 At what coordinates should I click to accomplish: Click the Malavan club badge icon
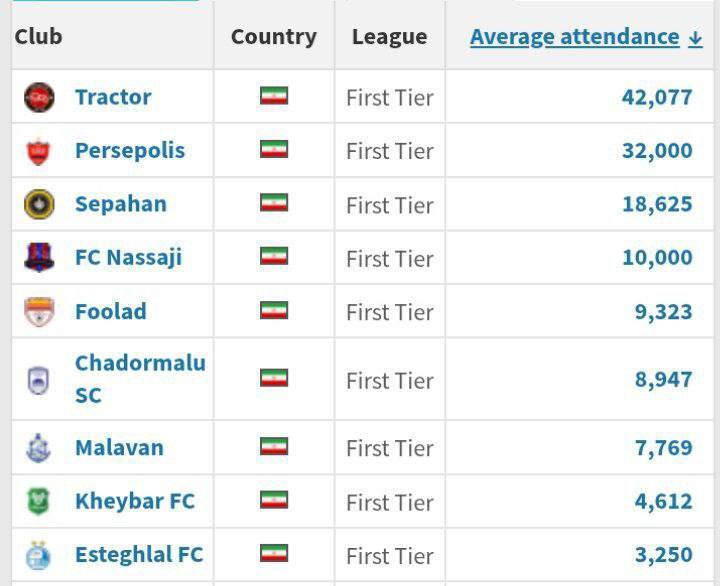tap(39, 448)
